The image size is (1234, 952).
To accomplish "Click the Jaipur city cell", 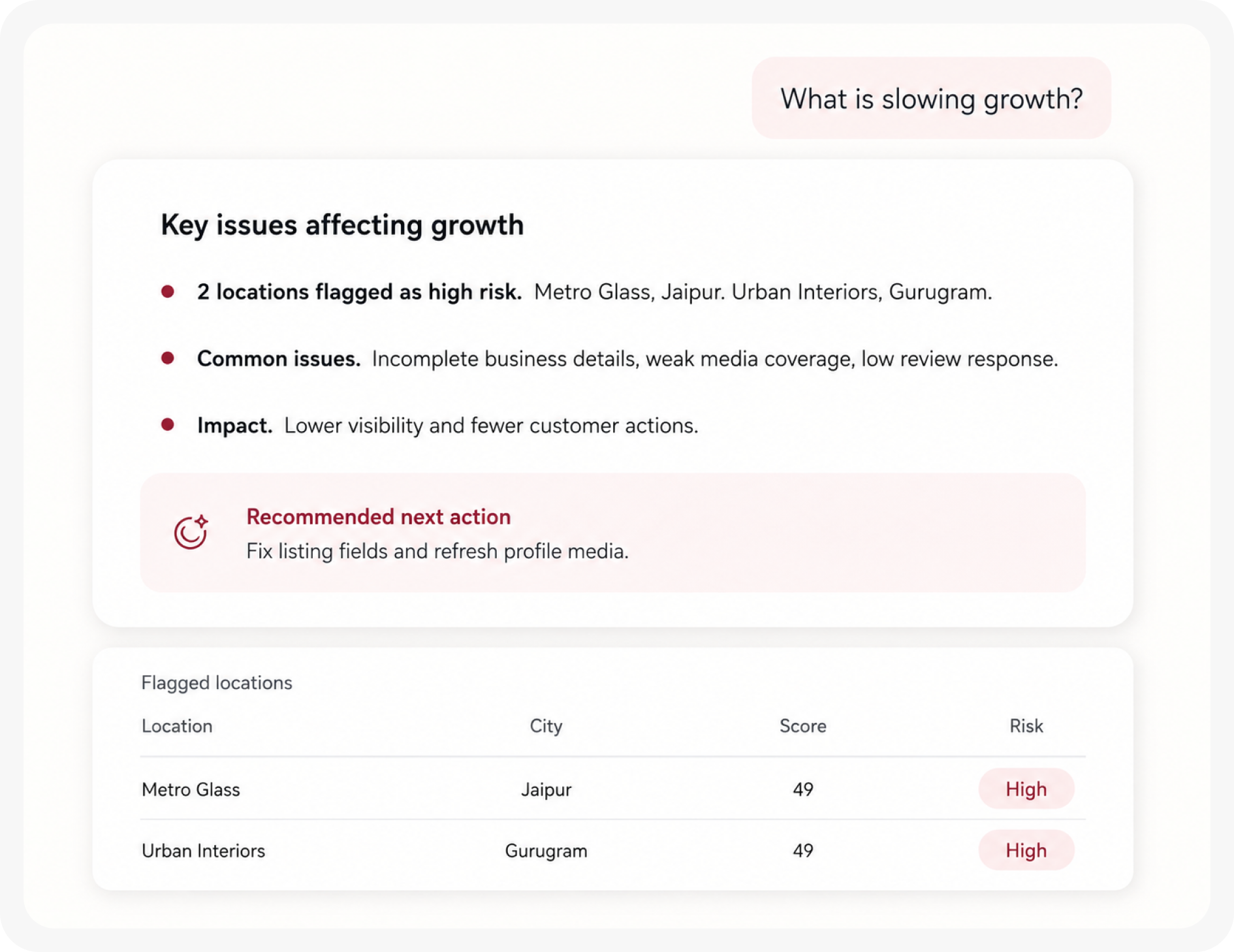I will [x=546, y=789].
